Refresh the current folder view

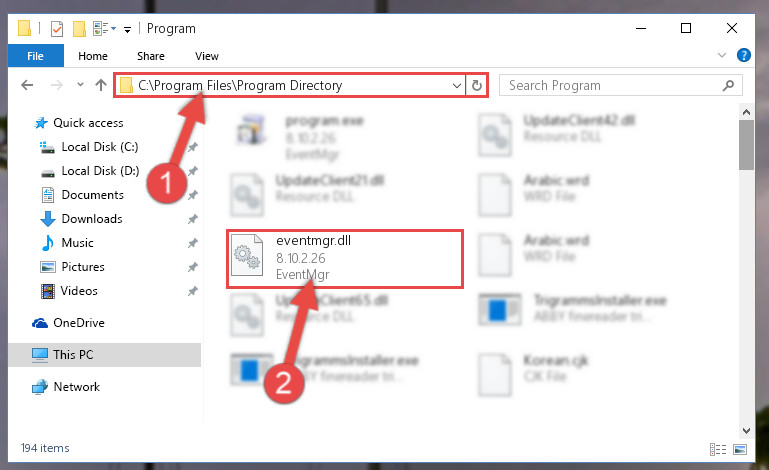[477, 86]
